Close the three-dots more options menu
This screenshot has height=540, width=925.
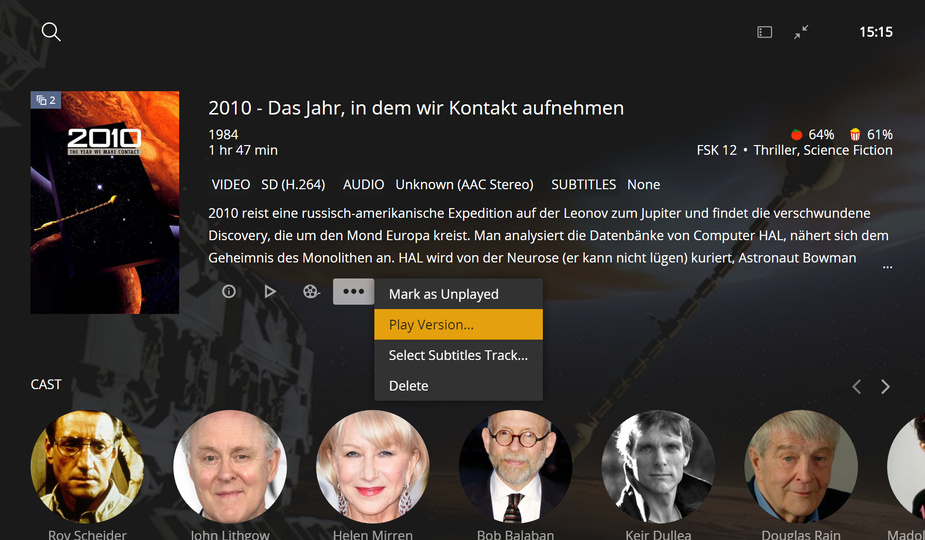coord(353,292)
